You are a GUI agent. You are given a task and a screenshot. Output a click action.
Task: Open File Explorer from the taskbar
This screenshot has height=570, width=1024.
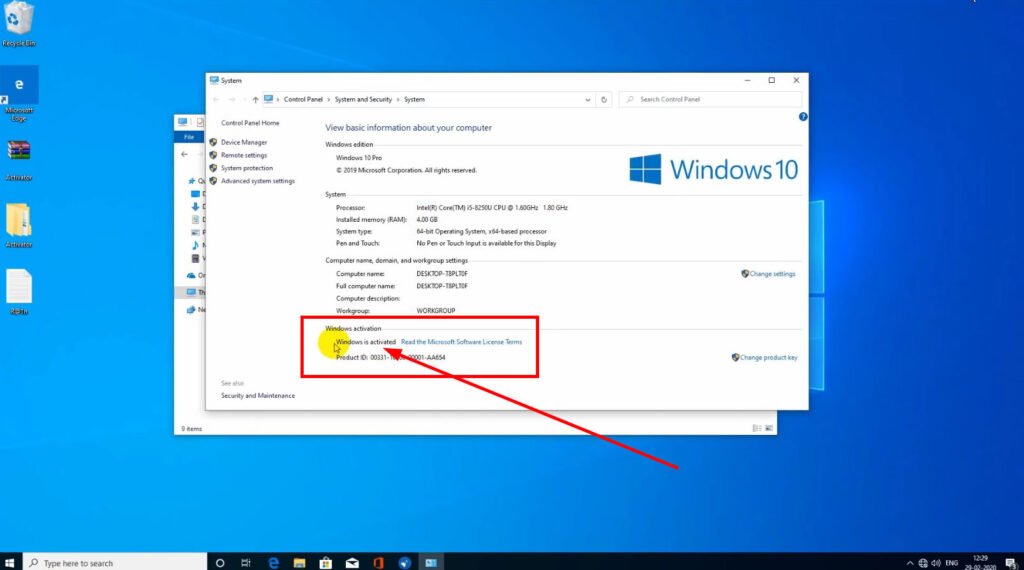(299, 563)
